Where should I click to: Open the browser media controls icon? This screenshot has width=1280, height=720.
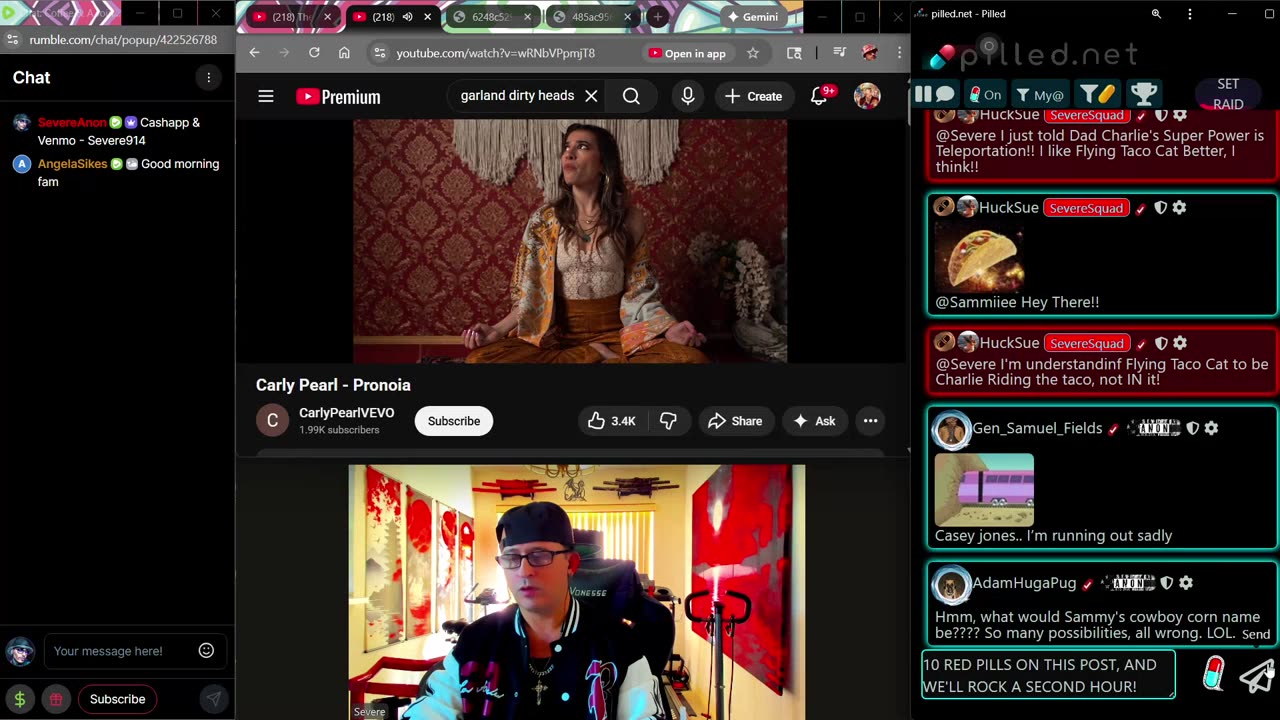click(x=839, y=53)
